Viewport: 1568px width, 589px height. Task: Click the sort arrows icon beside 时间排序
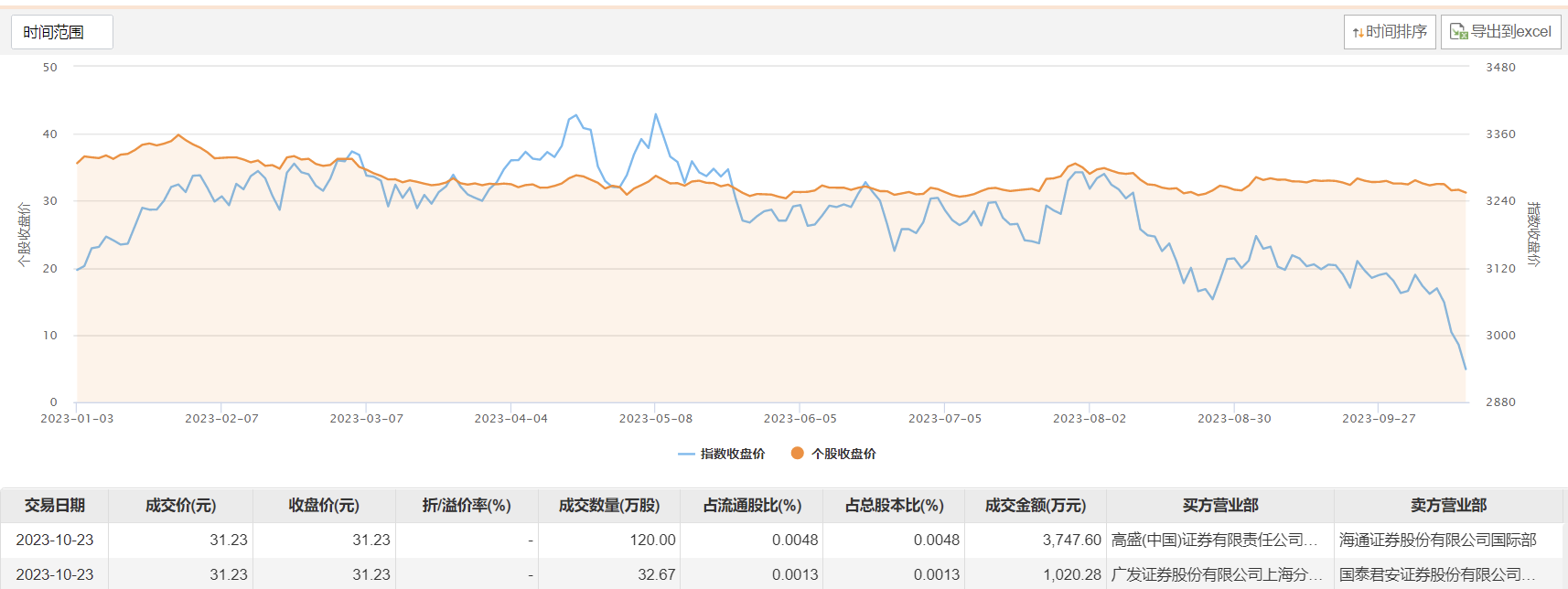pyautogui.click(x=1358, y=33)
